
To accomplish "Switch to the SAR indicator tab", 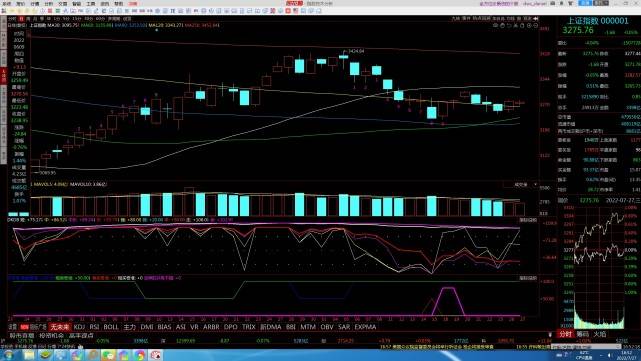I will [x=344, y=327].
